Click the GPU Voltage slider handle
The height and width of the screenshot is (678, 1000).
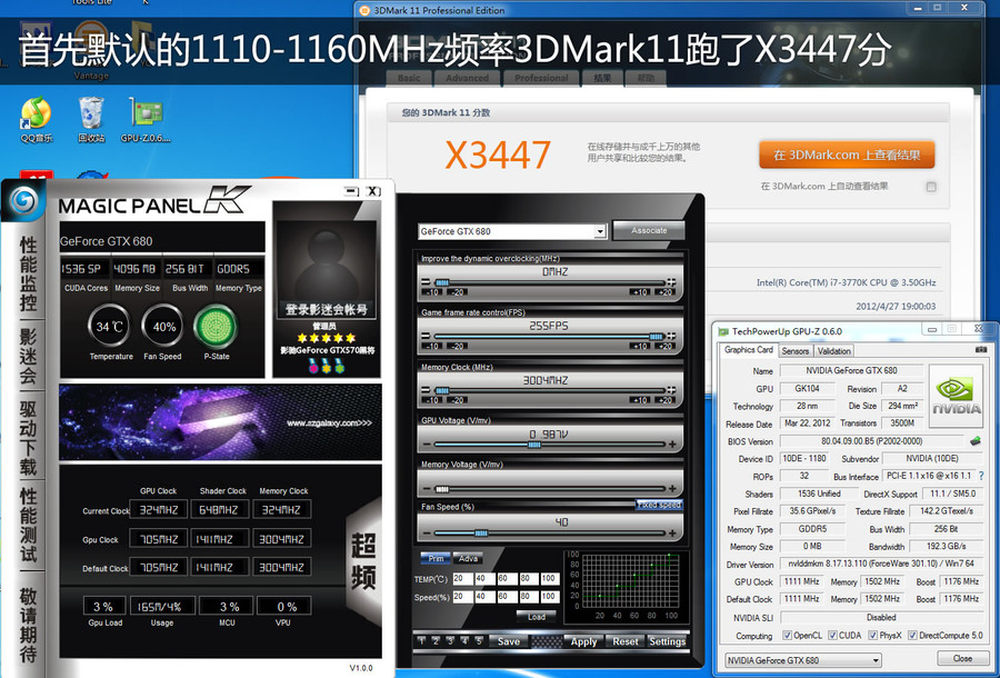pyautogui.click(x=534, y=445)
